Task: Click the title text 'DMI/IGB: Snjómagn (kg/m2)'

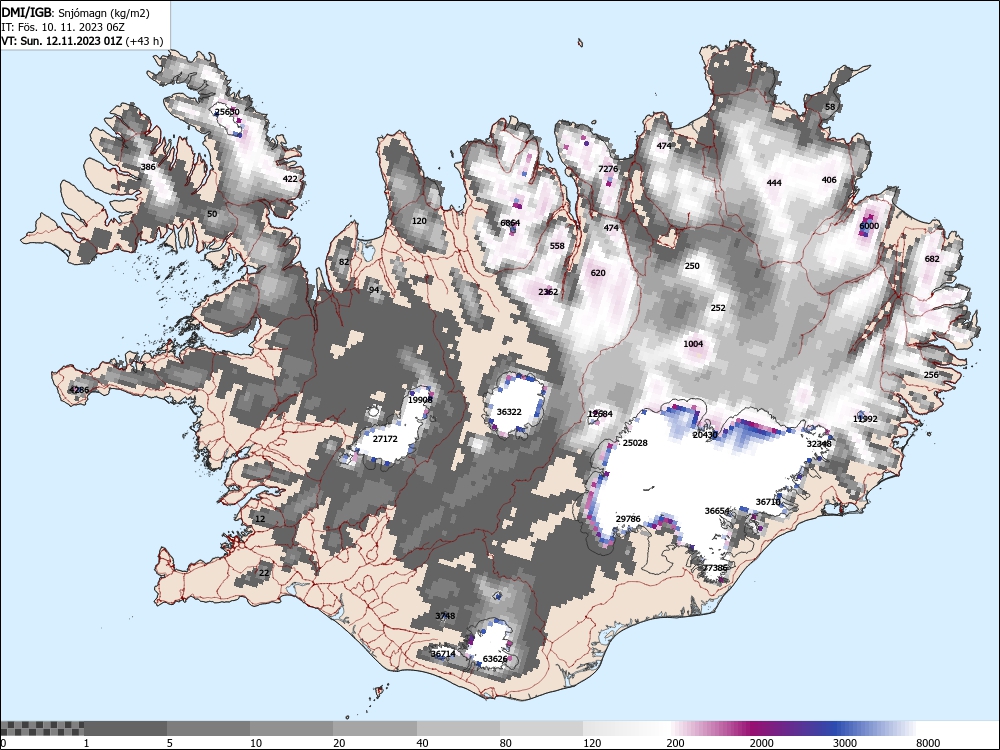Action: (76, 13)
